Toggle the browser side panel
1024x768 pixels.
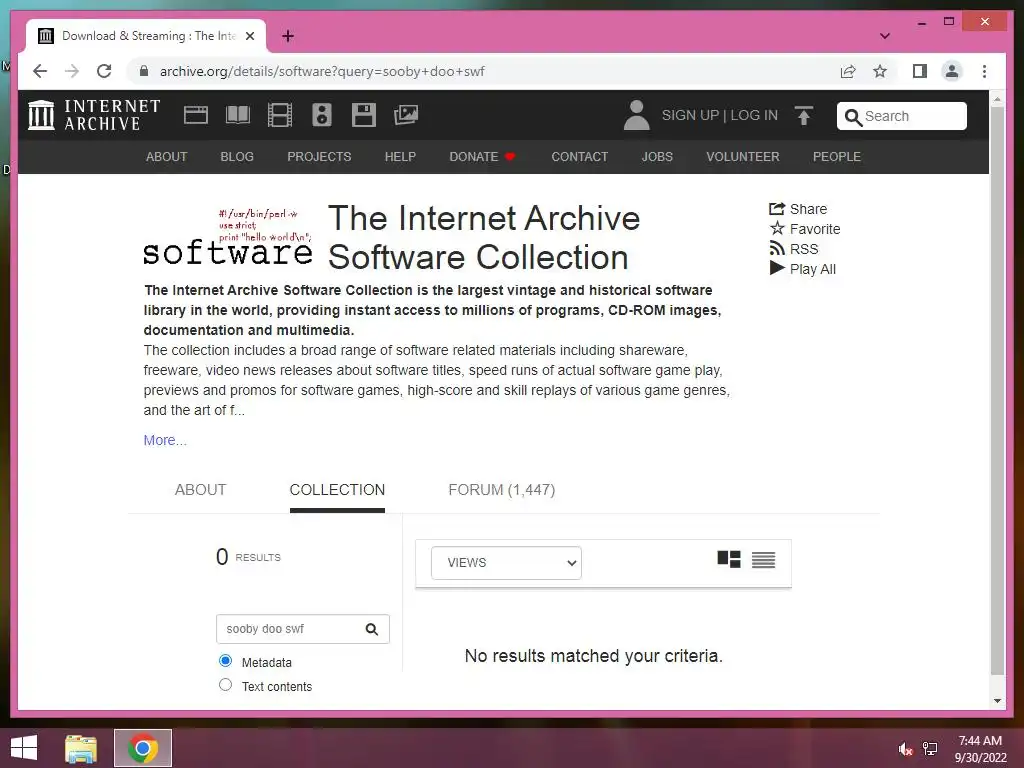[920, 71]
